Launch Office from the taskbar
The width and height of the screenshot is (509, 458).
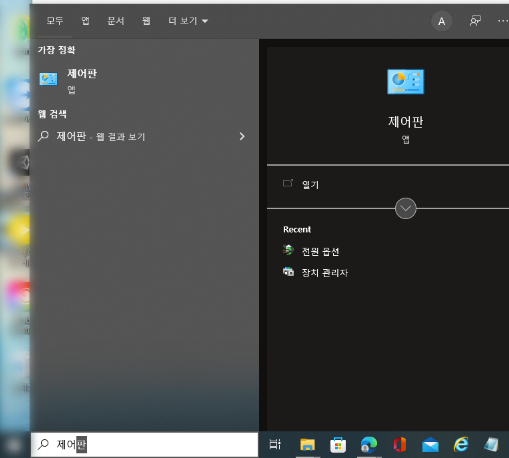coord(400,444)
